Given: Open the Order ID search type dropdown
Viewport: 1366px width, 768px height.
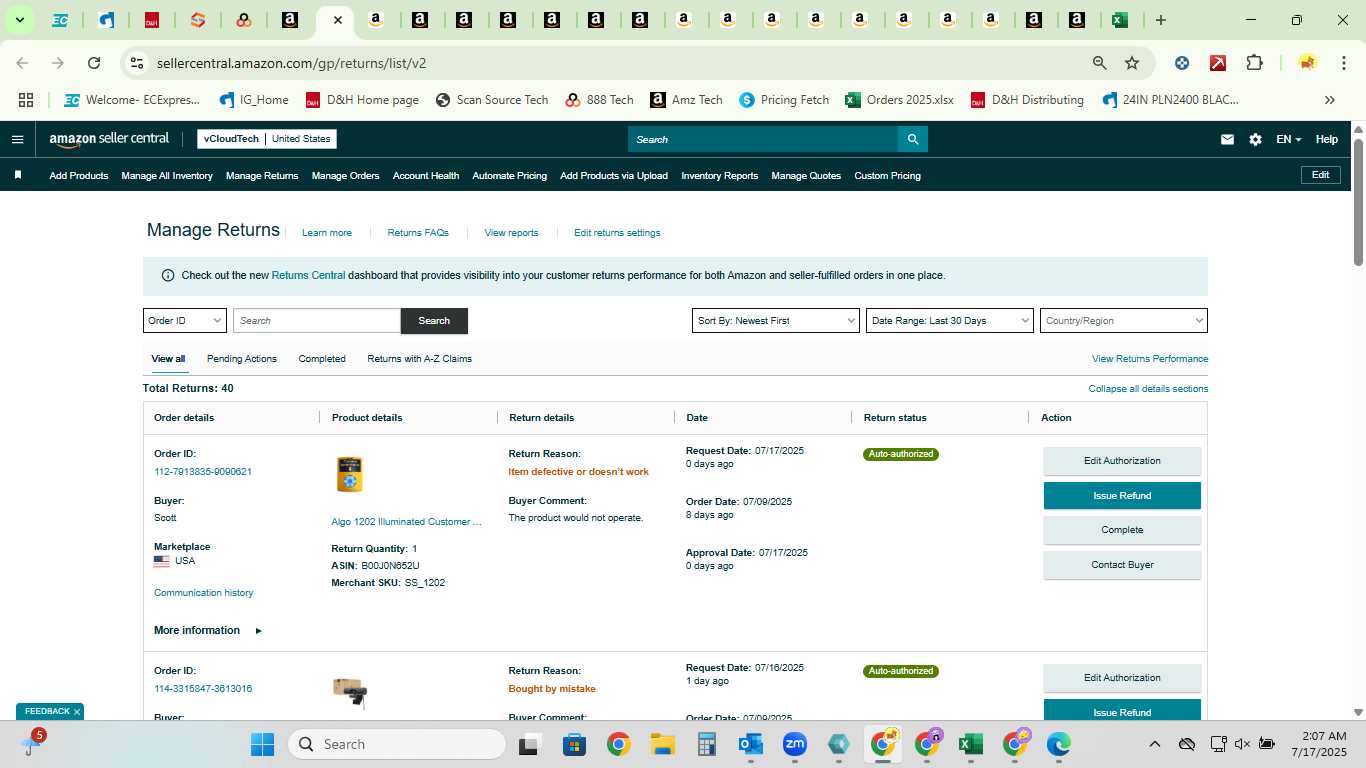Looking at the screenshot, I should 185,321.
